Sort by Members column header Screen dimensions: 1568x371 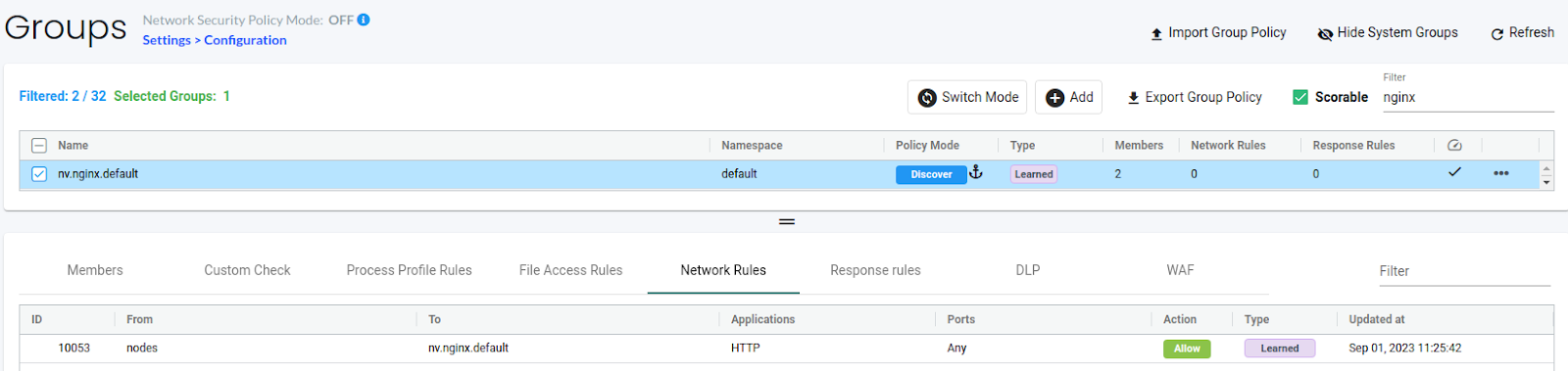[1139, 145]
